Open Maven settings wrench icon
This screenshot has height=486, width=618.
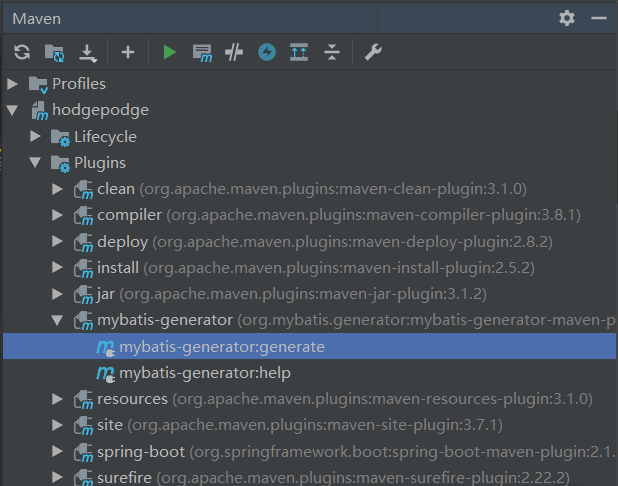pos(373,52)
